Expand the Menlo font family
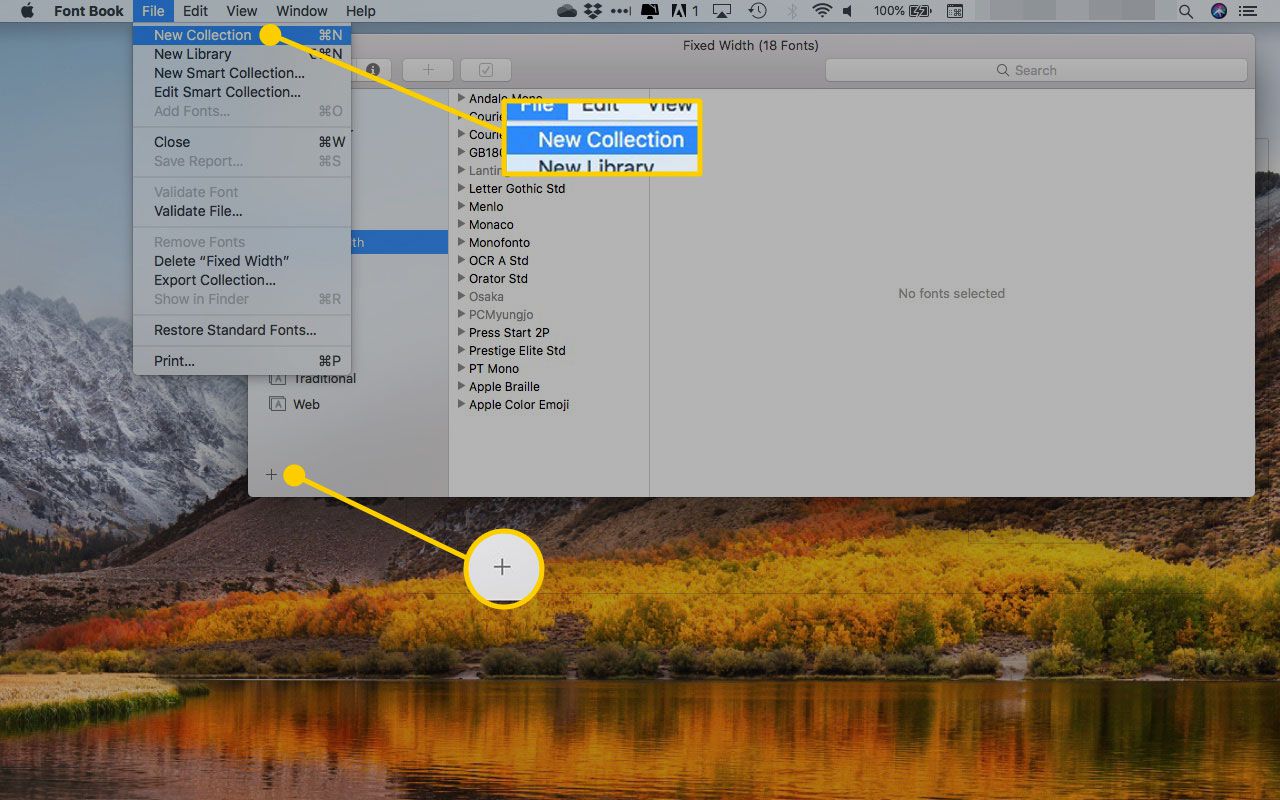 coord(462,206)
